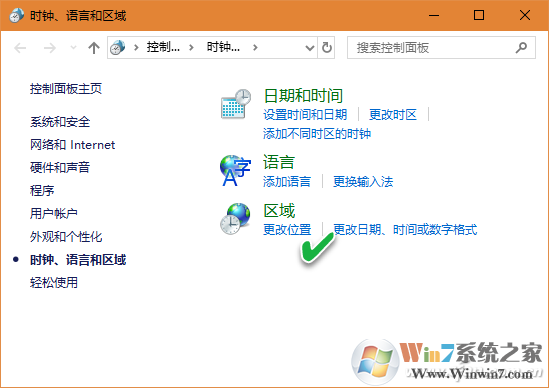Viewport: 549px width, 388px height.
Task: Open the 更换输入法 link
Action: pyautogui.click(x=363, y=181)
